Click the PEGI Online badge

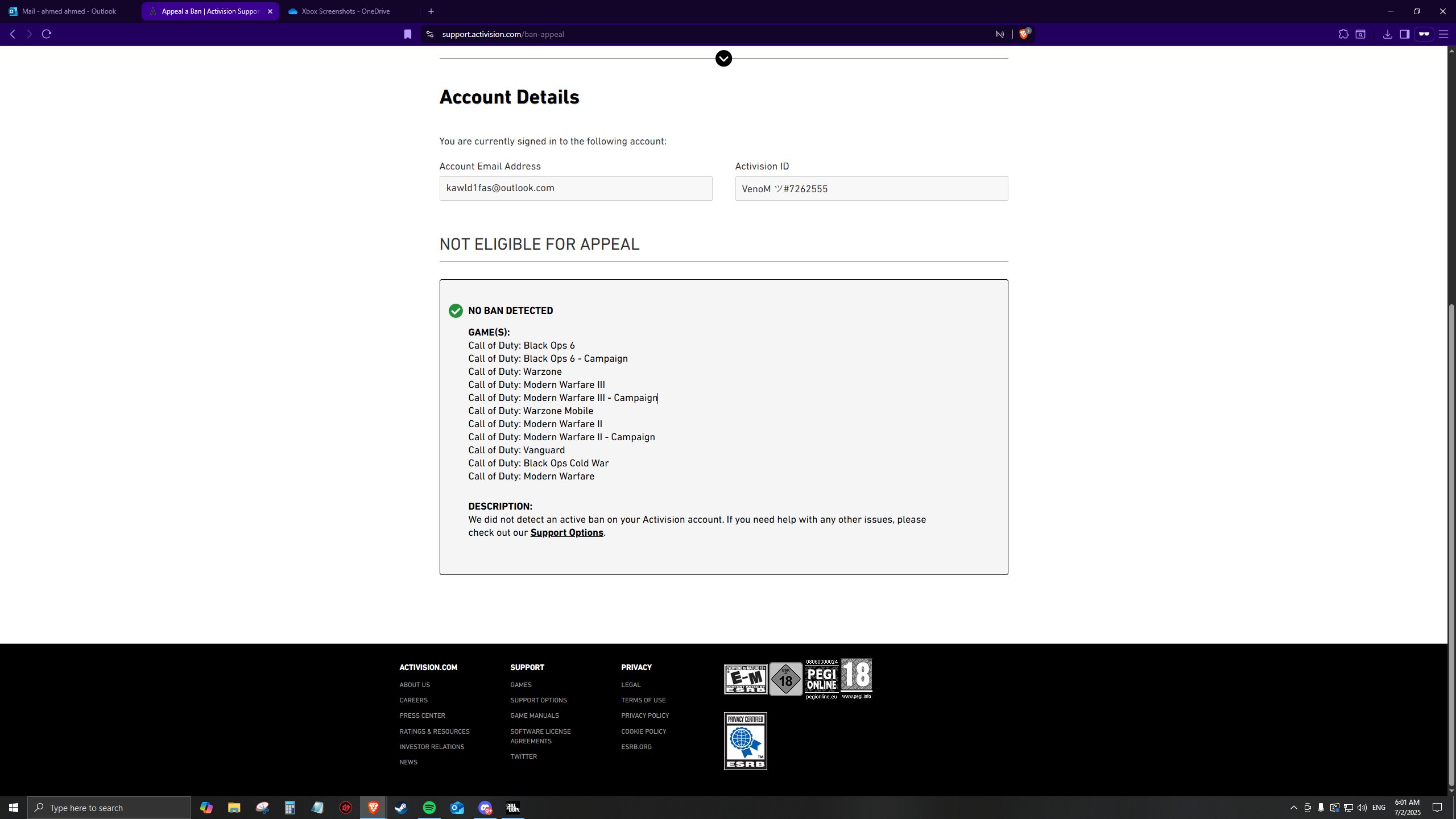(821, 679)
